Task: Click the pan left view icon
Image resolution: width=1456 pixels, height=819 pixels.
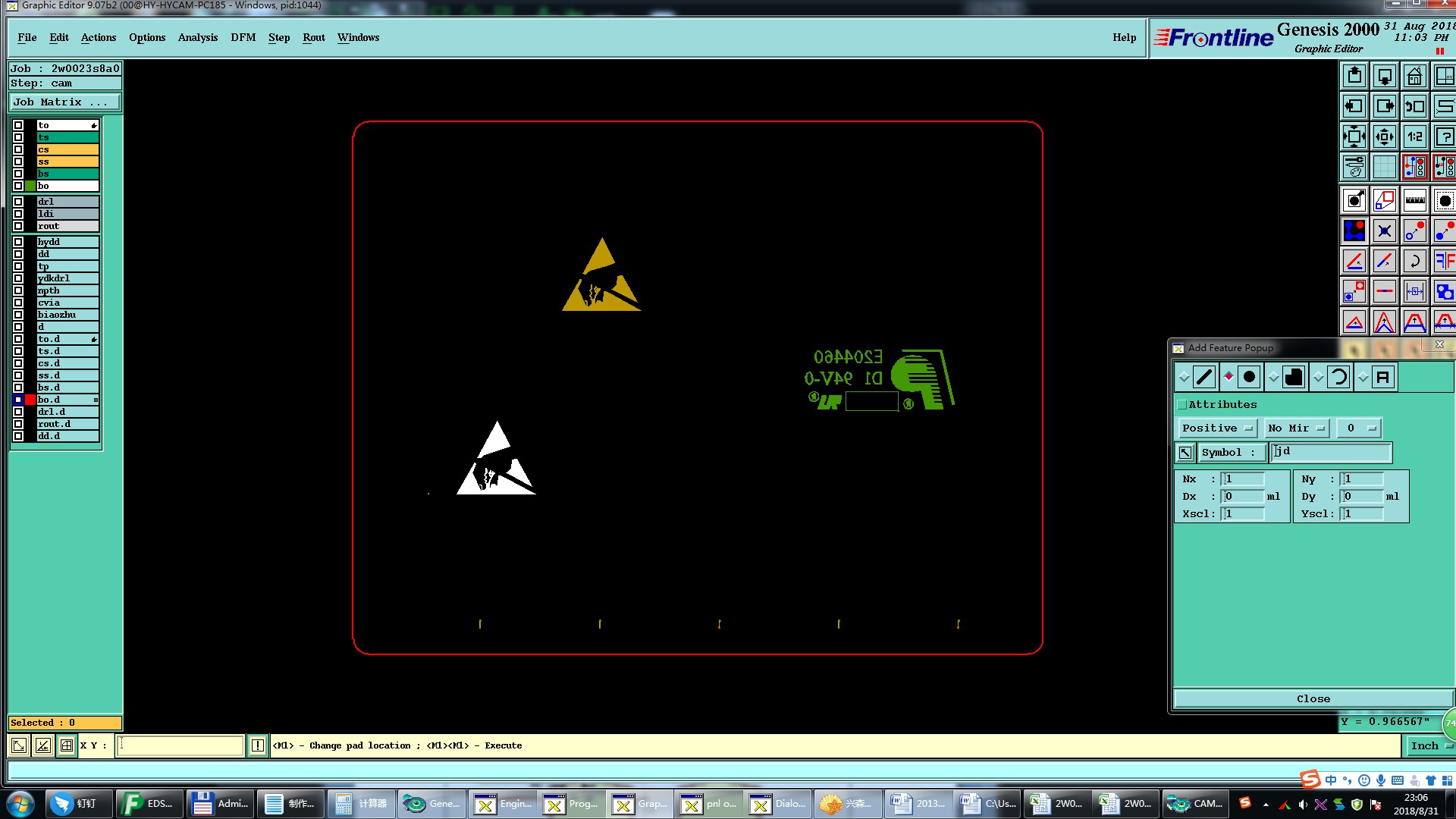Action: (1354, 106)
